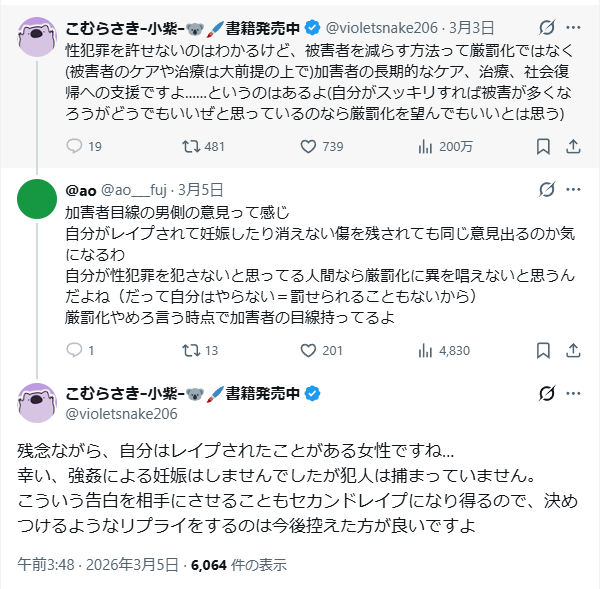
Task: Repost @ao's post with 13 reposts
Action: tap(187, 350)
